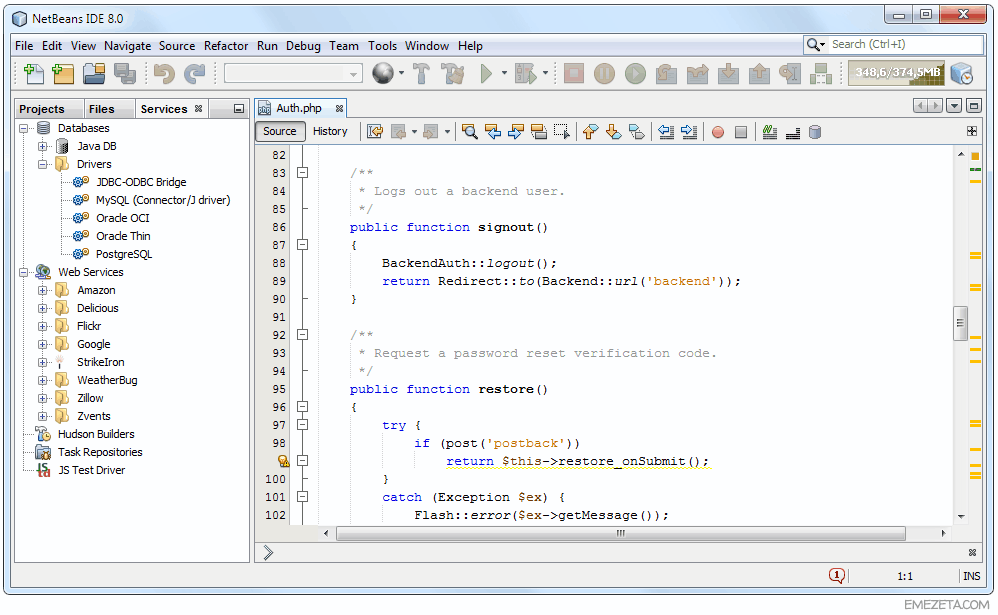
Task: Close the Services tab
Action: pos(199,109)
